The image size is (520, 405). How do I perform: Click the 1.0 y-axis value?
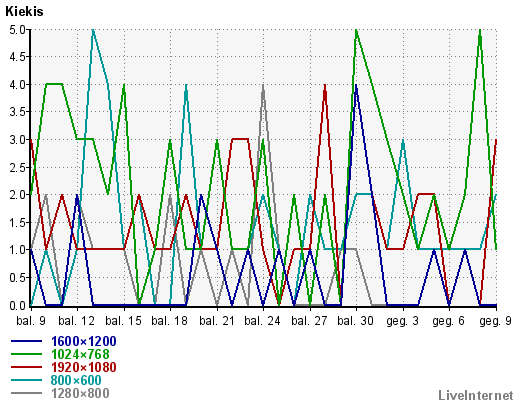point(17,250)
